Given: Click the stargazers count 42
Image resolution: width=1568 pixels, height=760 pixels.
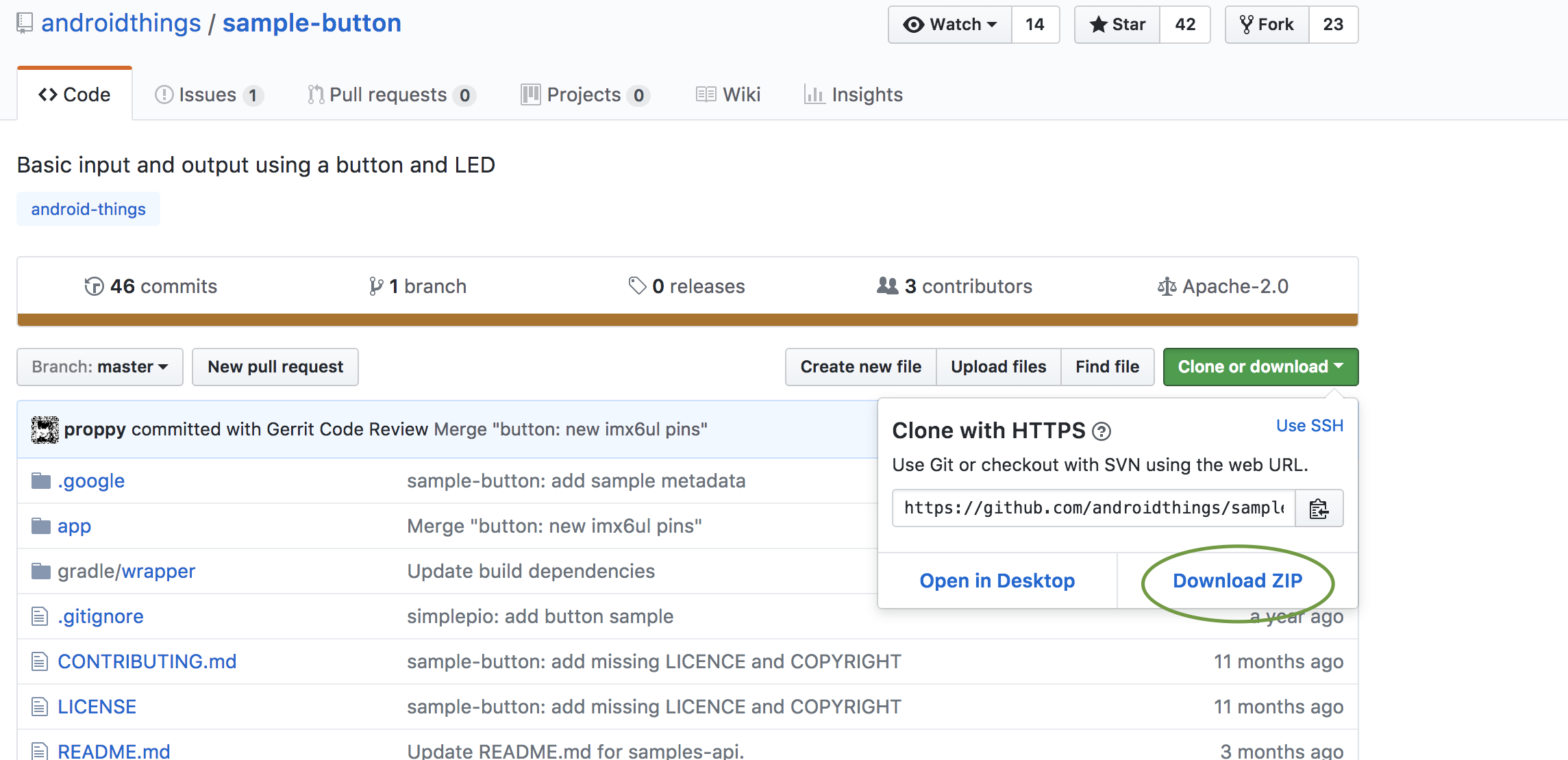Looking at the screenshot, I should coord(1185,25).
